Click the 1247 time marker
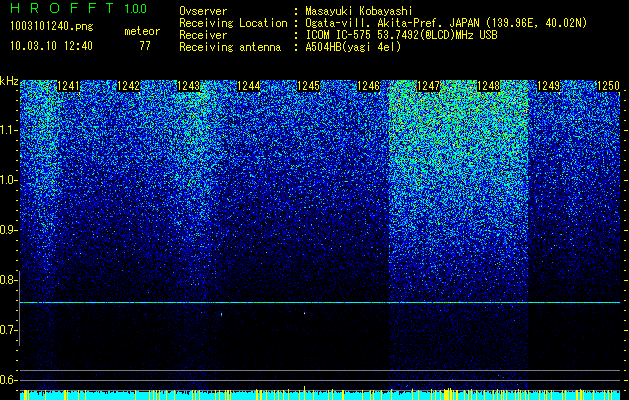629x400 pixels. click(x=428, y=86)
